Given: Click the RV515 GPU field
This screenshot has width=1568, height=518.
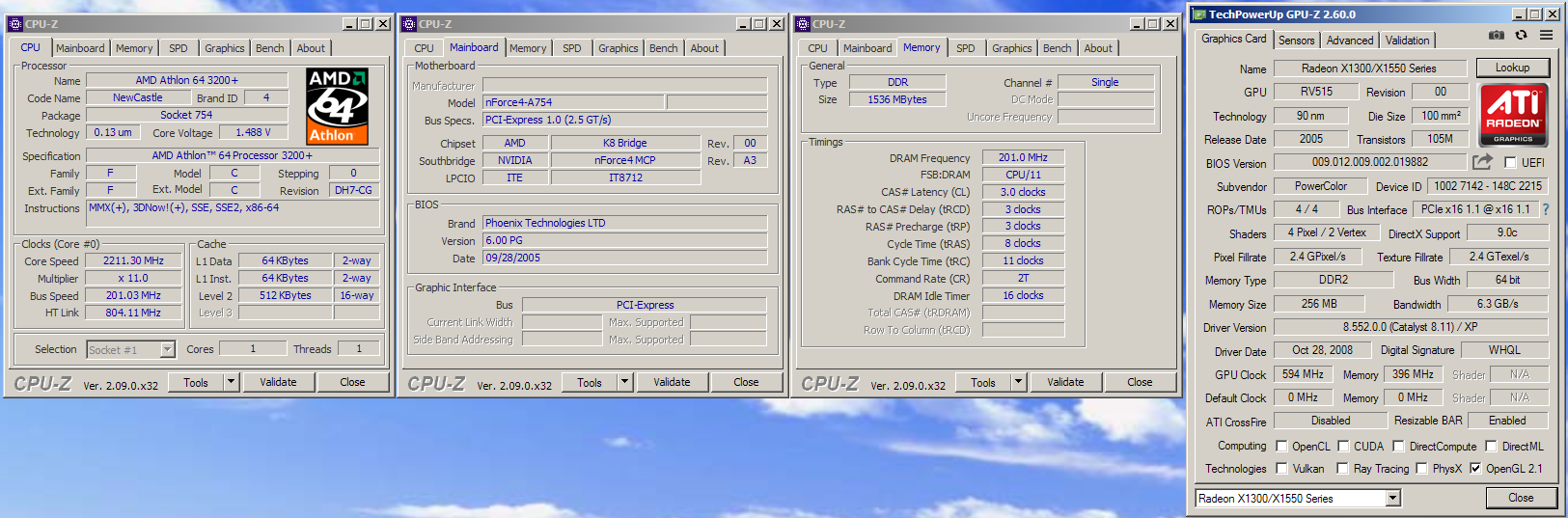Looking at the screenshot, I should click(1316, 92).
